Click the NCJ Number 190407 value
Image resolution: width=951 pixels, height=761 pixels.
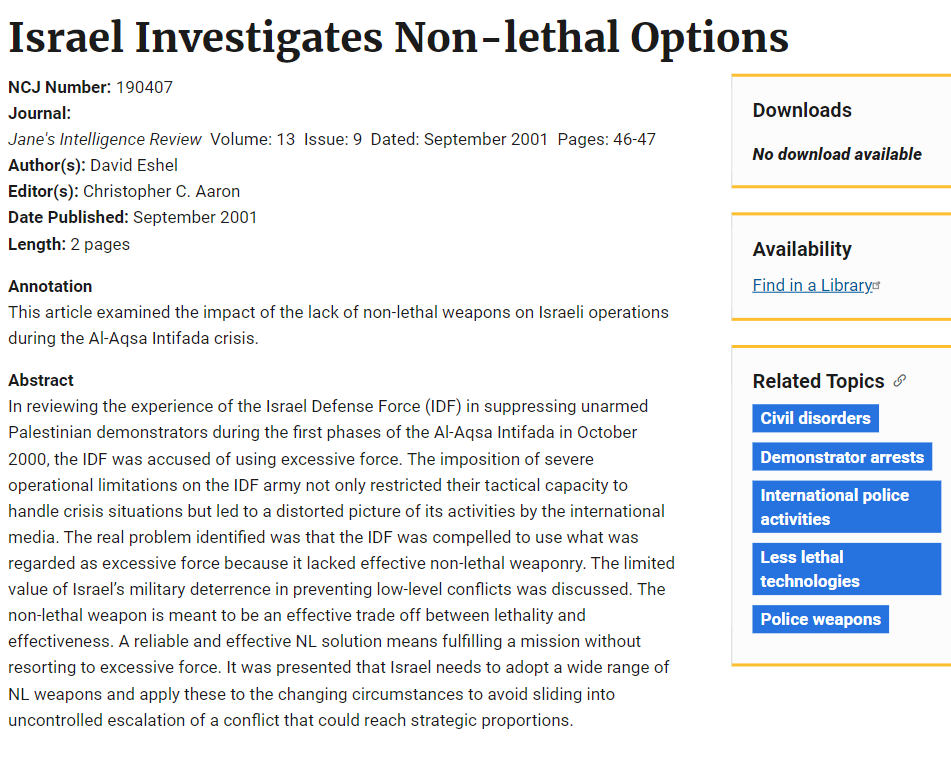(144, 87)
